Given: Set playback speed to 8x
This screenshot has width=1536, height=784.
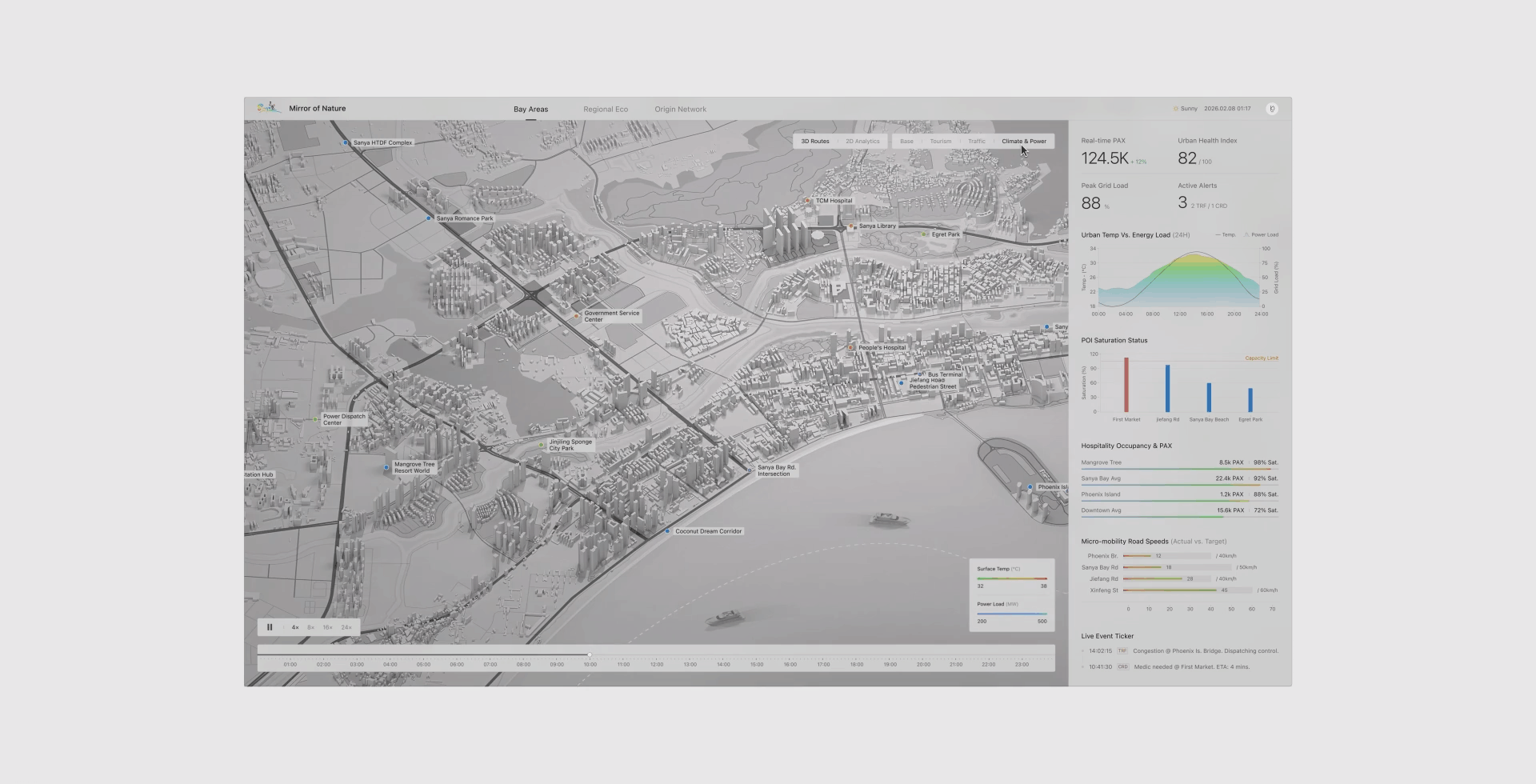Looking at the screenshot, I should coord(310,628).
